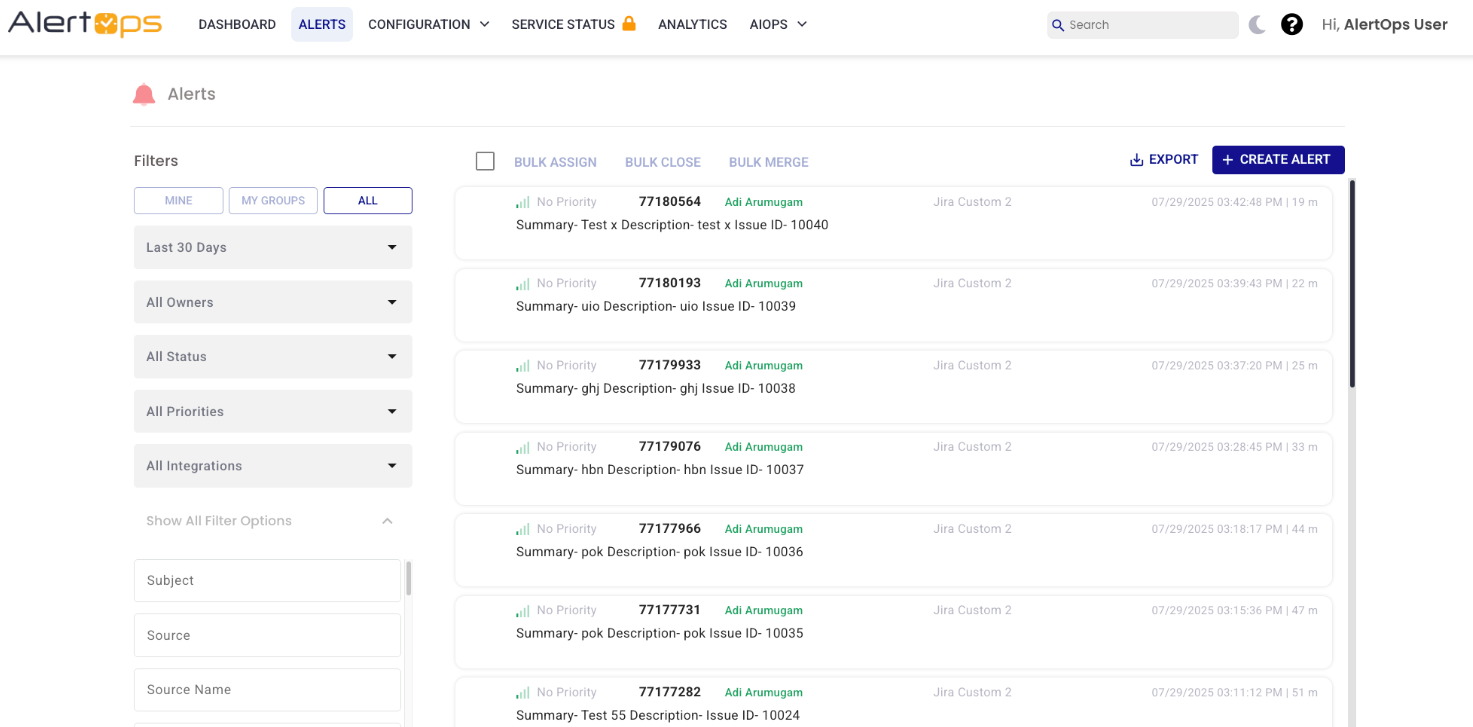Viewport: 1473px width, 727px height.
Task: Click the Subject filter input field
Action: pos(267,580)
